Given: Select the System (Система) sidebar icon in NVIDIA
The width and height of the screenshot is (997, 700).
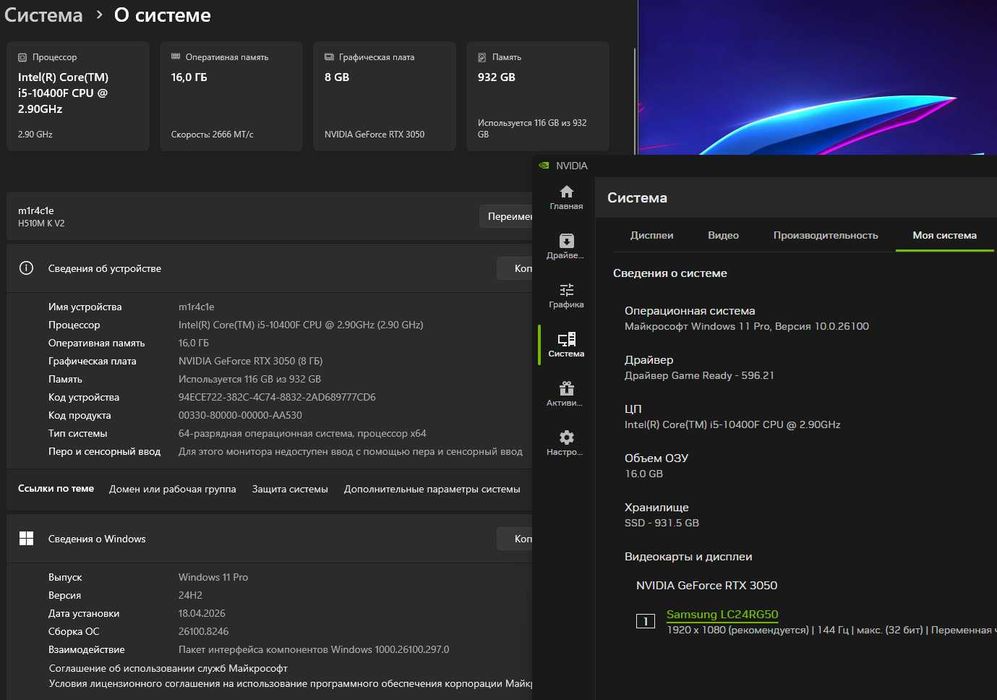Looking at the screenshot, I should click(566, 345).
